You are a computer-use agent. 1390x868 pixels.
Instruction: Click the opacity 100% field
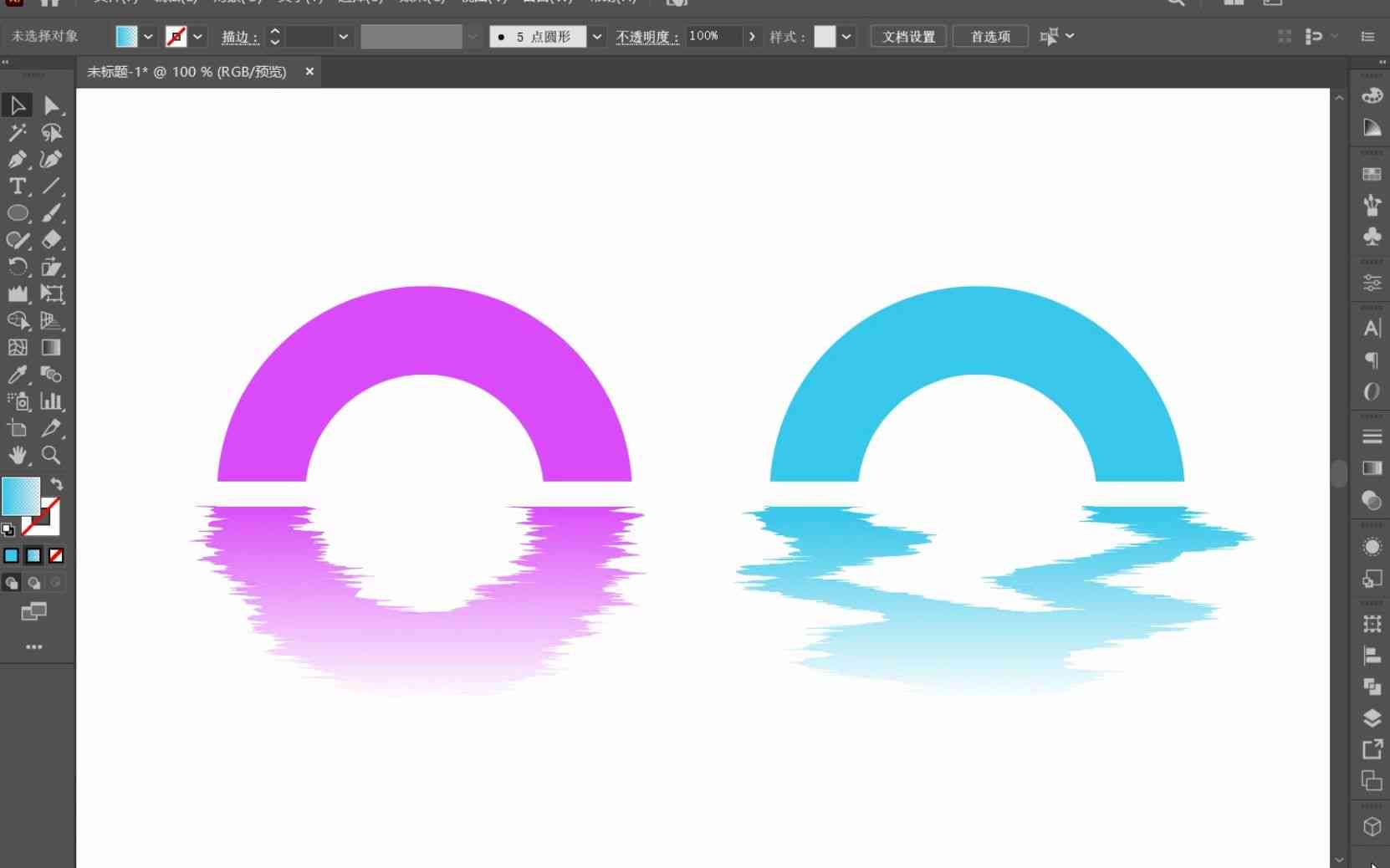tap(713, 37)
